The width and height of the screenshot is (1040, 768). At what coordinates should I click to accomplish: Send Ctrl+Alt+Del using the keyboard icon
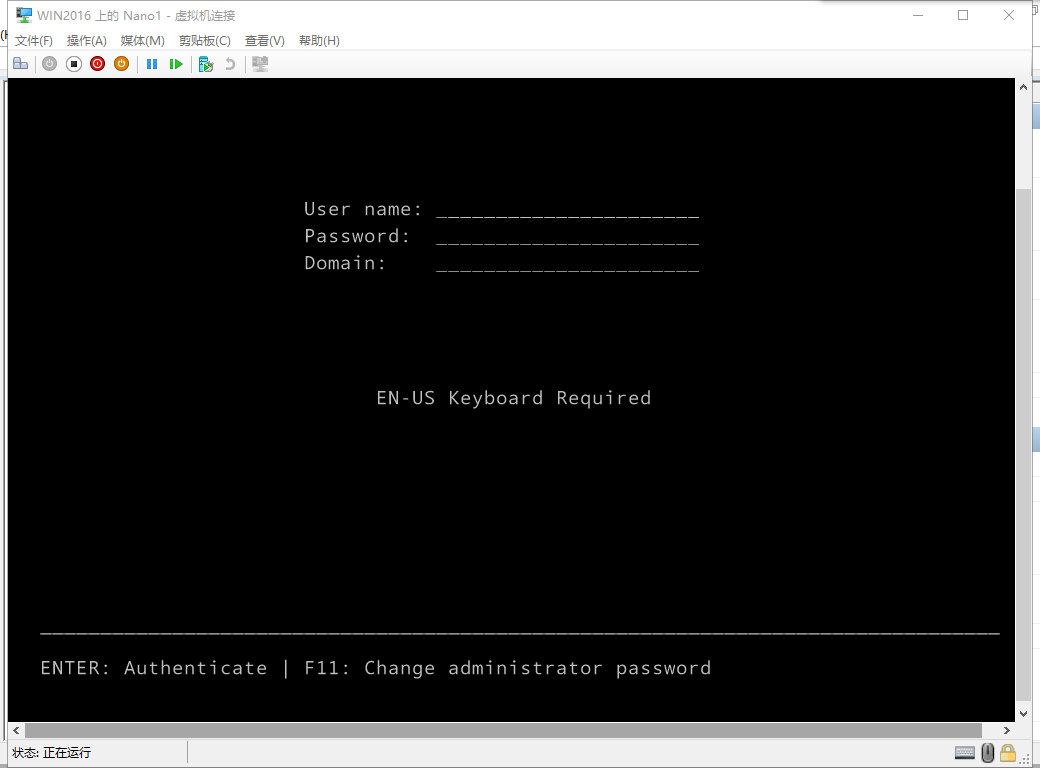coord(21,64)
